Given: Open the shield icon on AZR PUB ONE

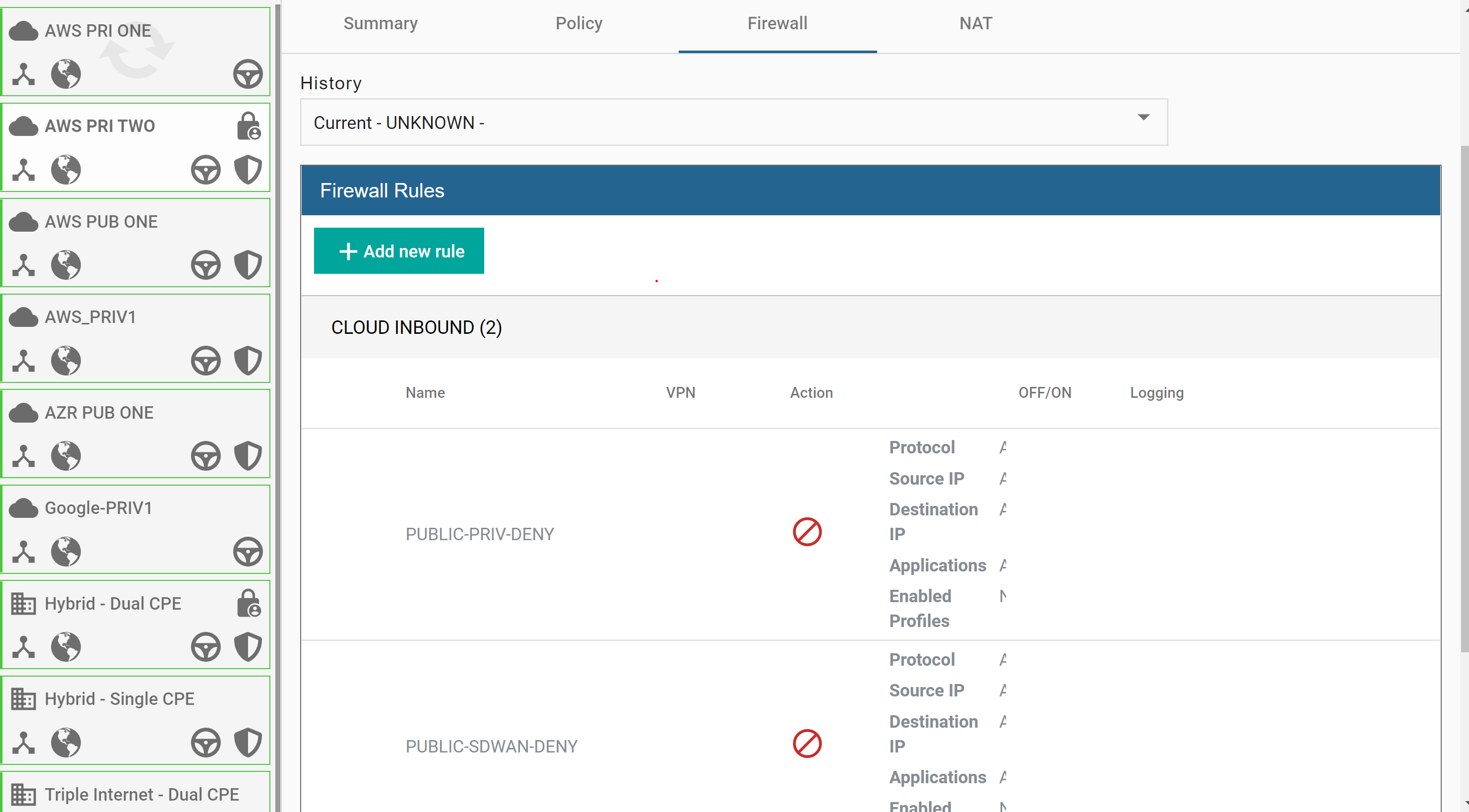Looking at the screenshot, I should (x=248, y=456).
